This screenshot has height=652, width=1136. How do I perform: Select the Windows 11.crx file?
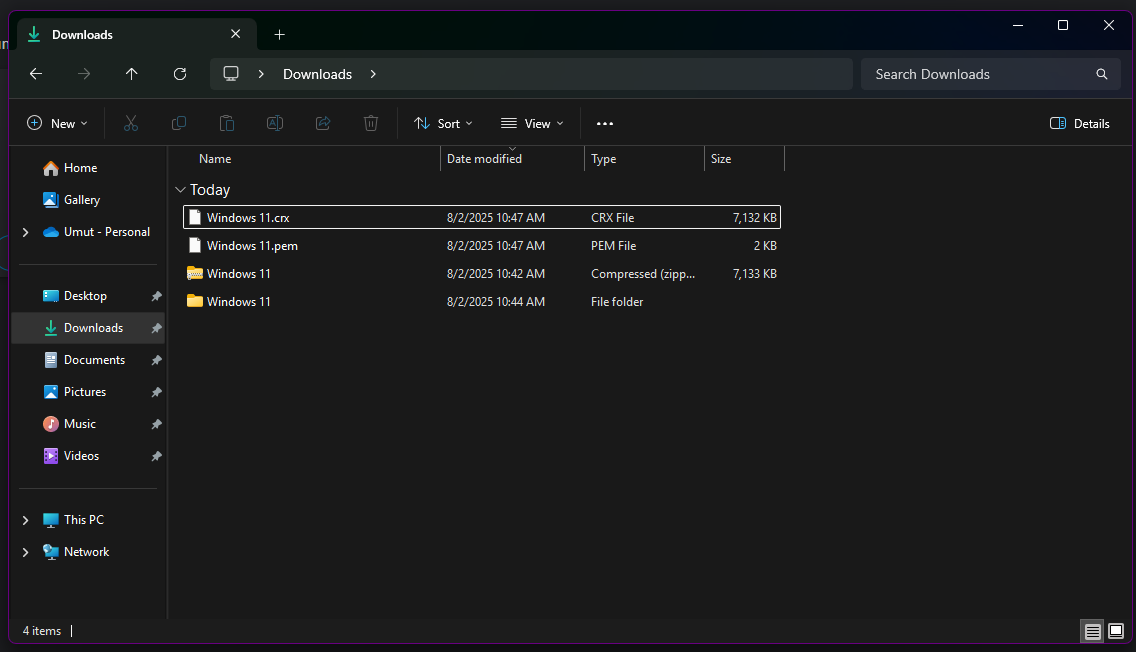[x=482, y=217]
